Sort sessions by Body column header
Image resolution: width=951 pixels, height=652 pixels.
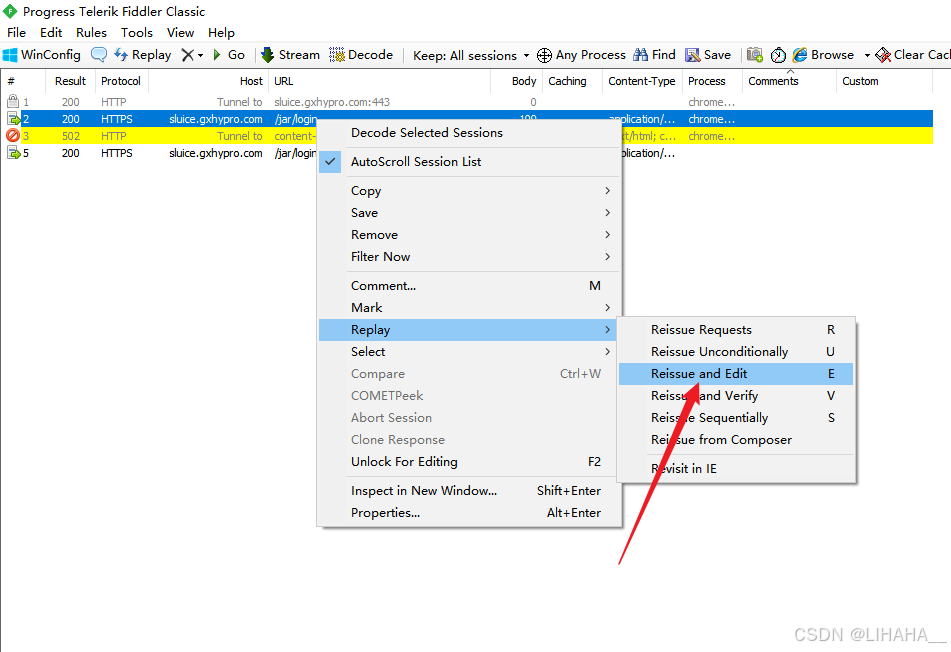(x=516, y=81)
